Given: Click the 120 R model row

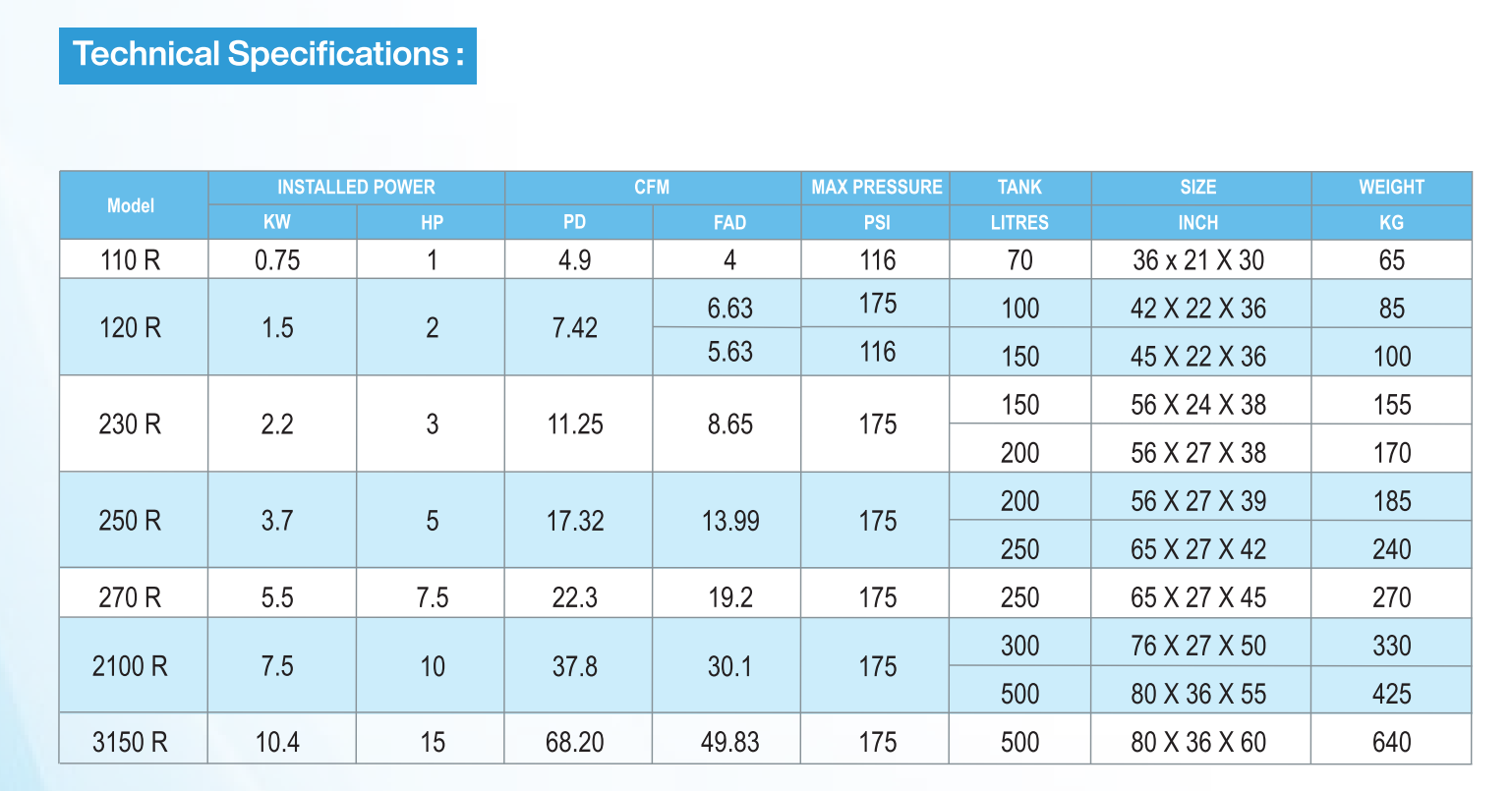Looking at the screenshot, I should pyautogui.click(x=765, y=327).
